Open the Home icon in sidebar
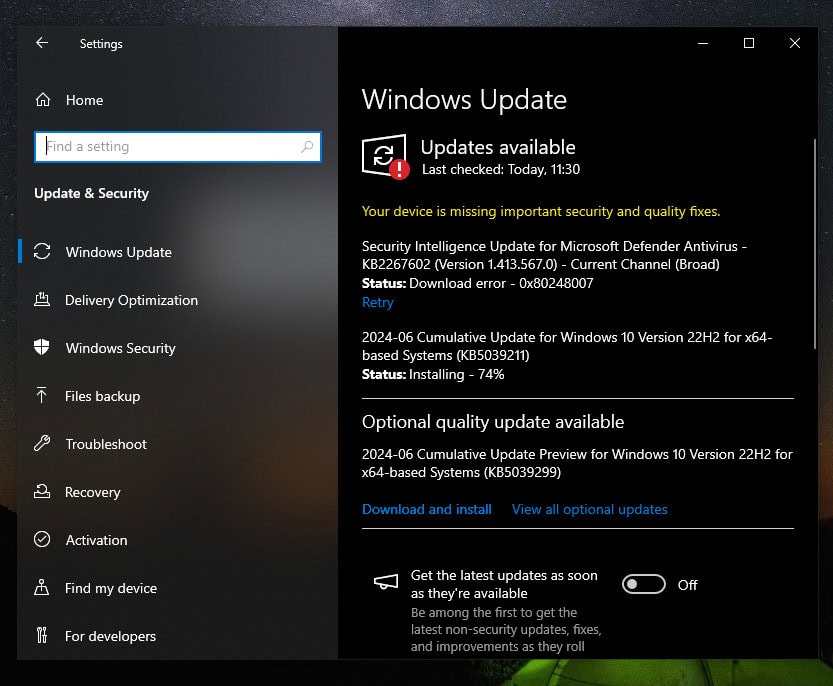 [x=43, y=100]
